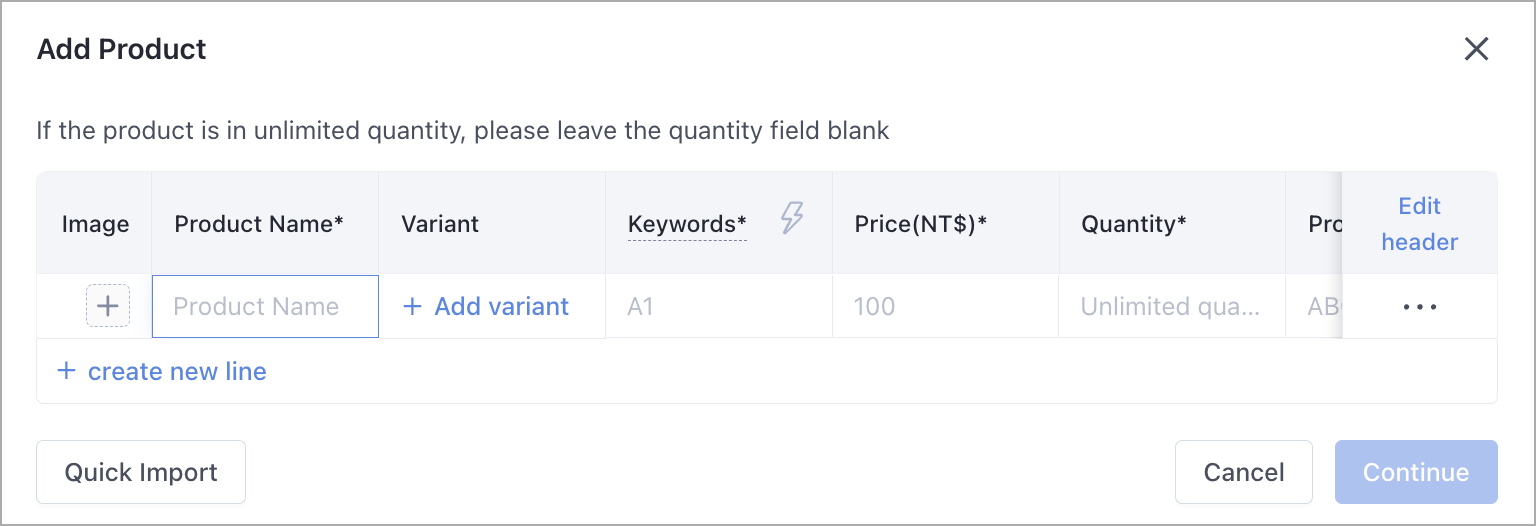Viewport: 1536px width, 526px height.
Task: Open the Edit header link
Action: pos(1420,224)
